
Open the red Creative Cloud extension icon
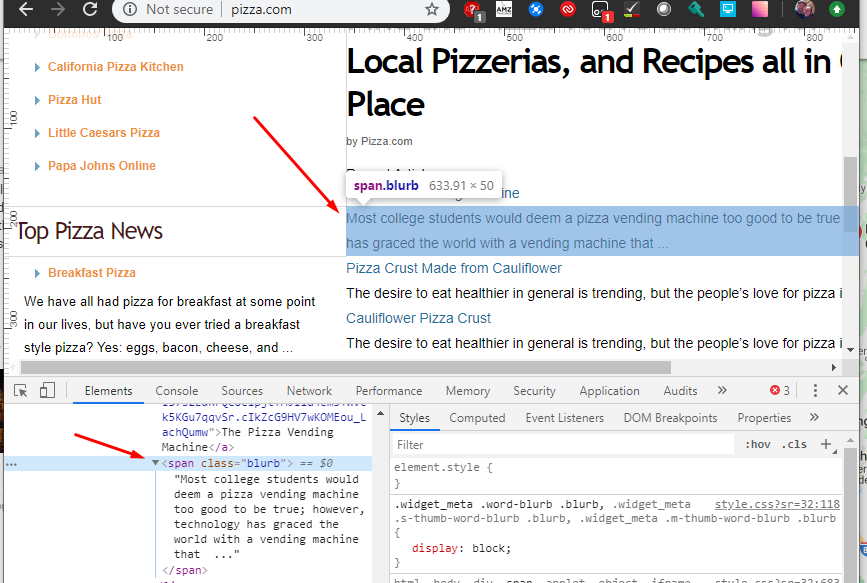click(x=568, y=9)
